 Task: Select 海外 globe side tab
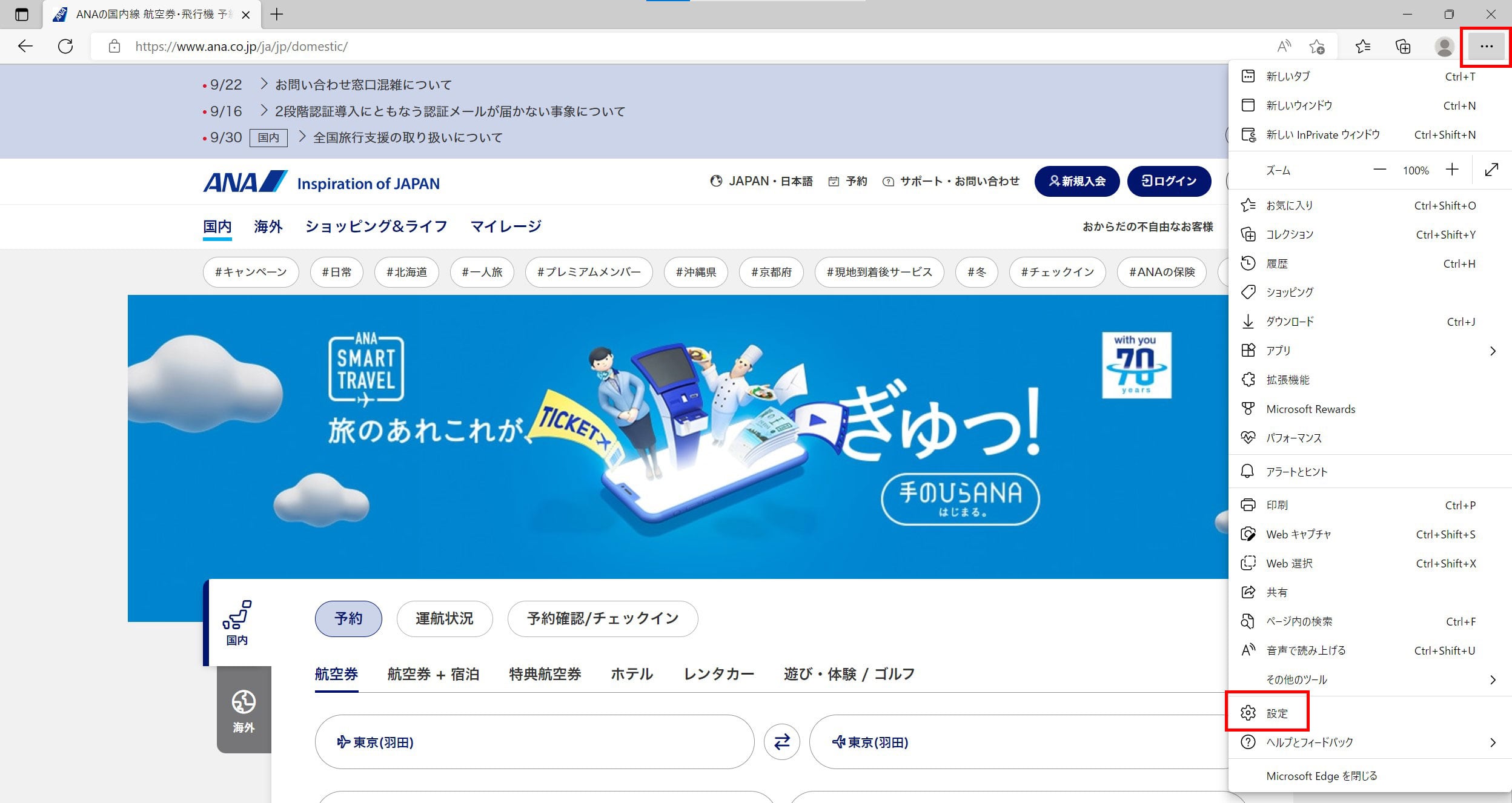coord(244,711)
